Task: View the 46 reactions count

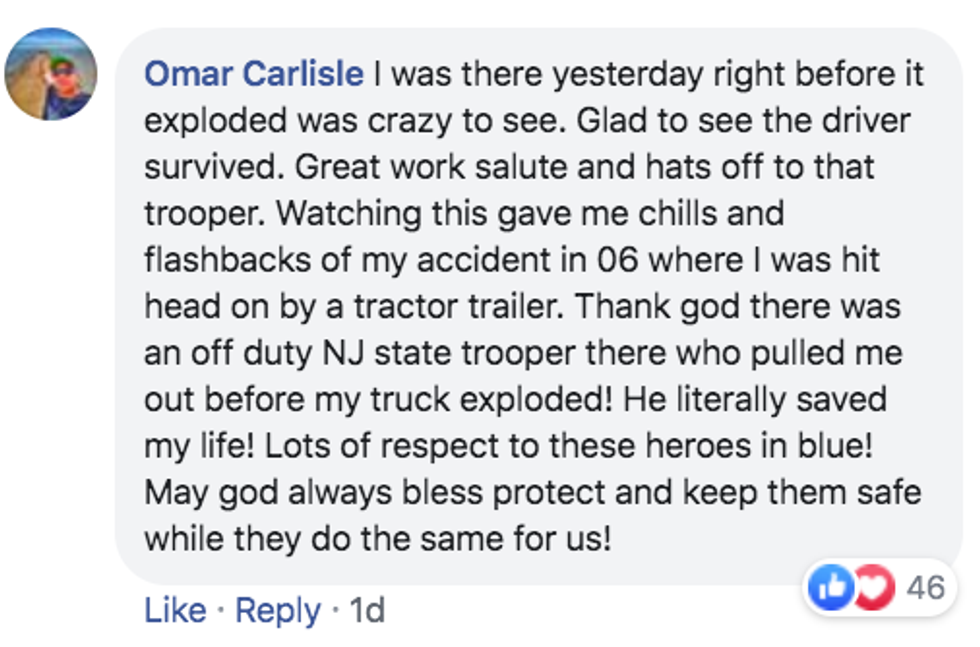Action: pos(925,587)
